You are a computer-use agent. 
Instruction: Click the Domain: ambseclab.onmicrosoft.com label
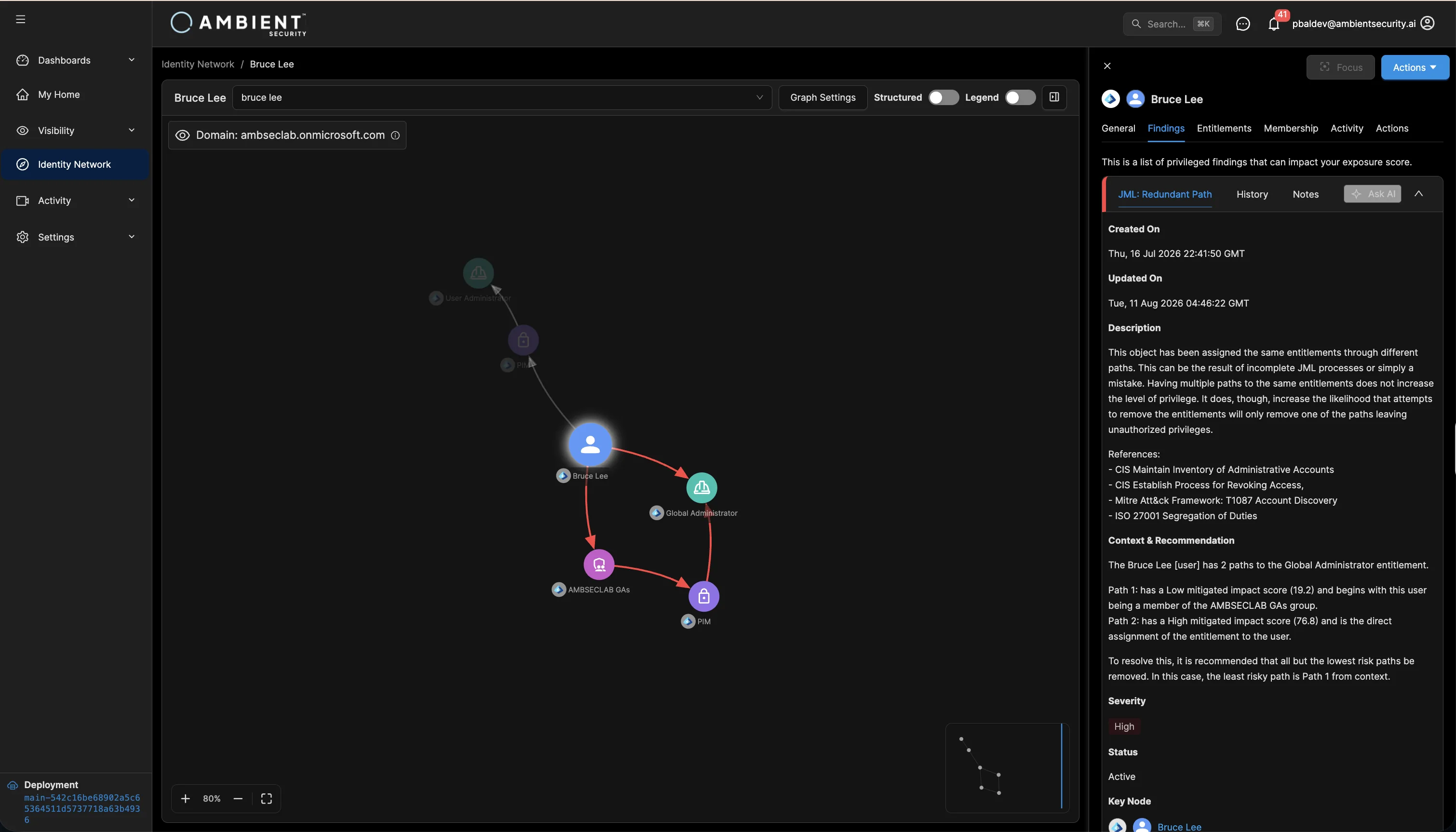(x=290, y=135)
